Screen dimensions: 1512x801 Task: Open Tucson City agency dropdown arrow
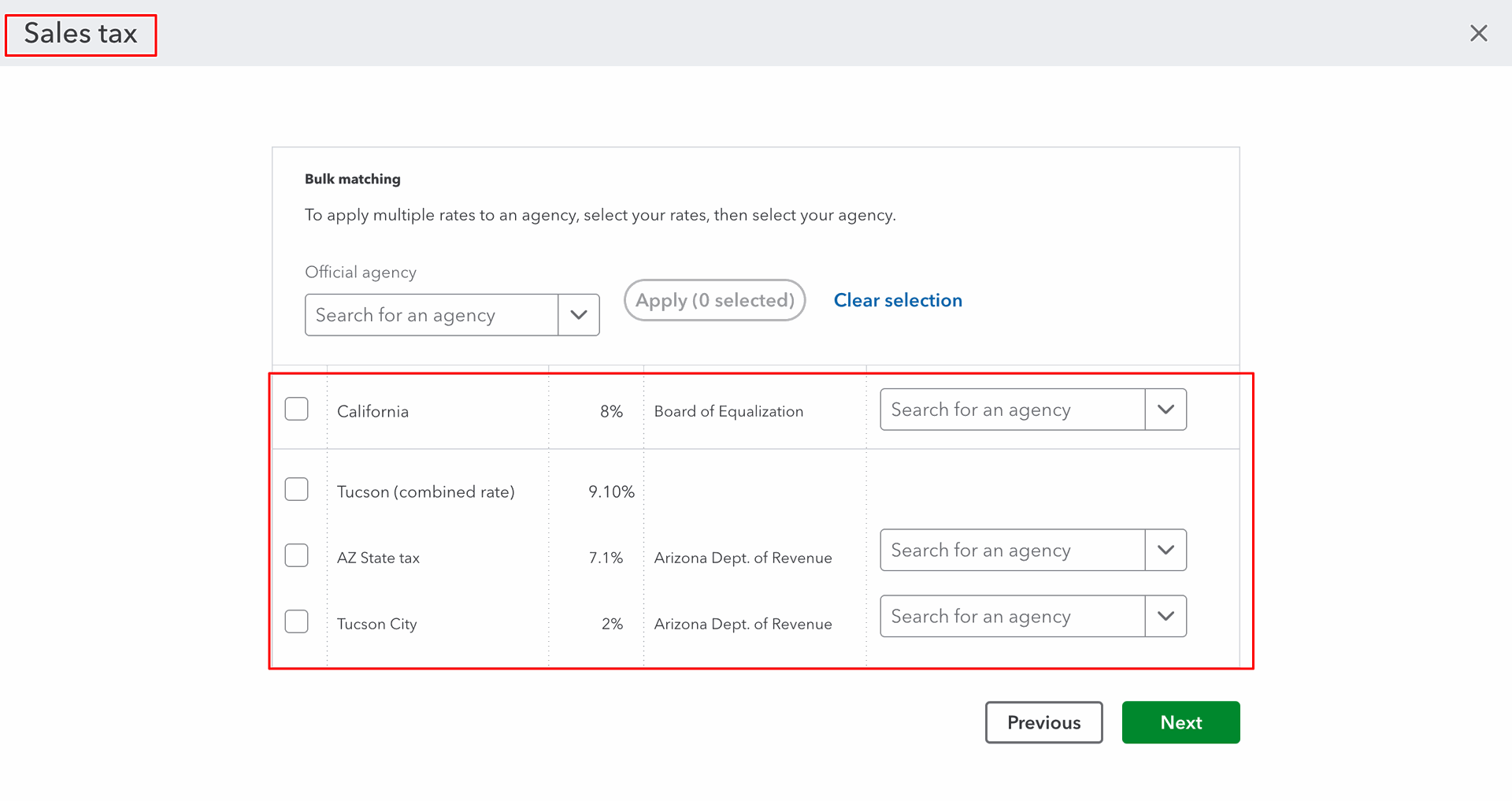(x=1165, y=616)
